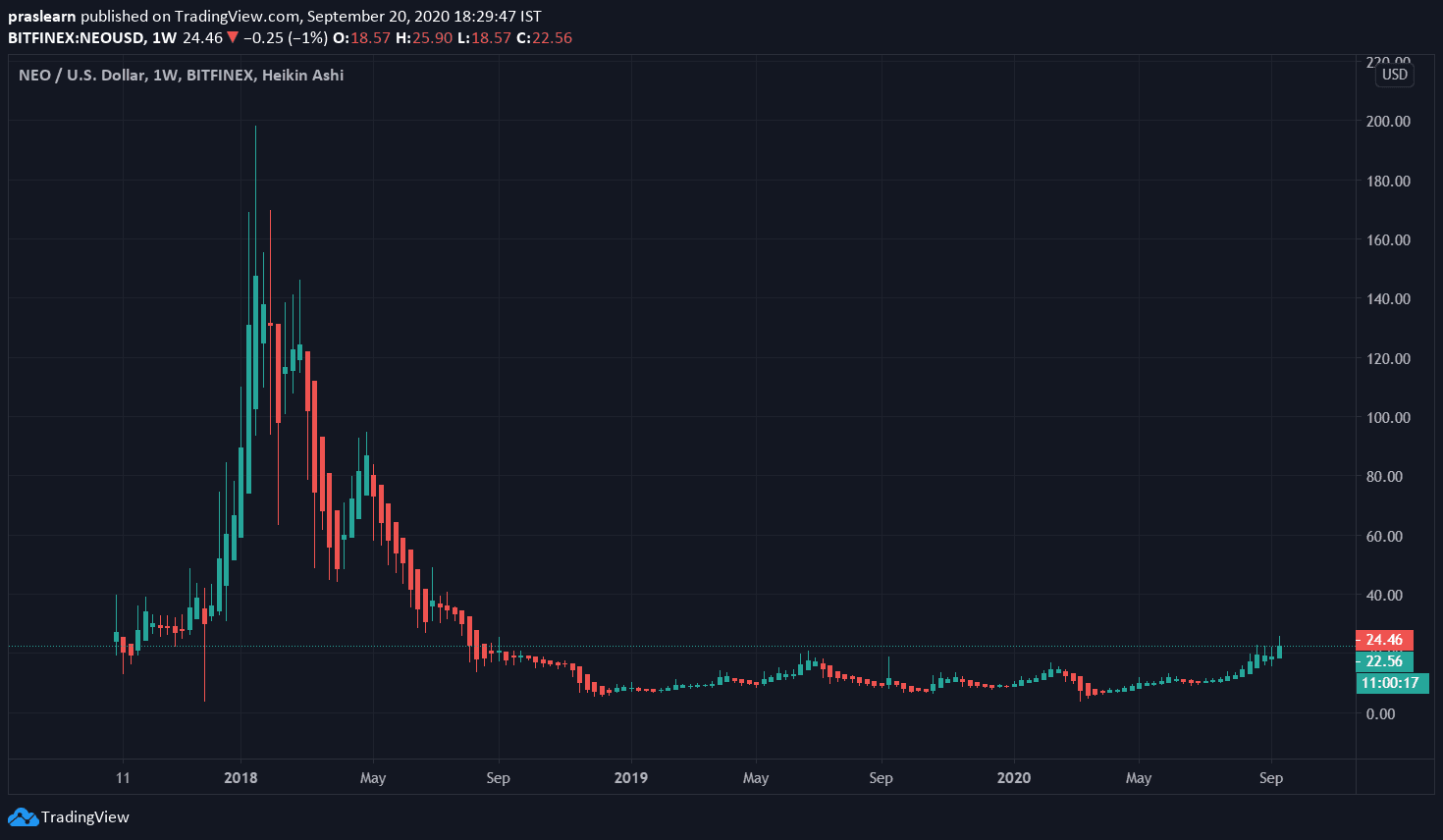Click the 100.00 mark on price axis
The height and width of the screenshot is (840, 1443).
pyautogui.click(x=1388, y=418)
